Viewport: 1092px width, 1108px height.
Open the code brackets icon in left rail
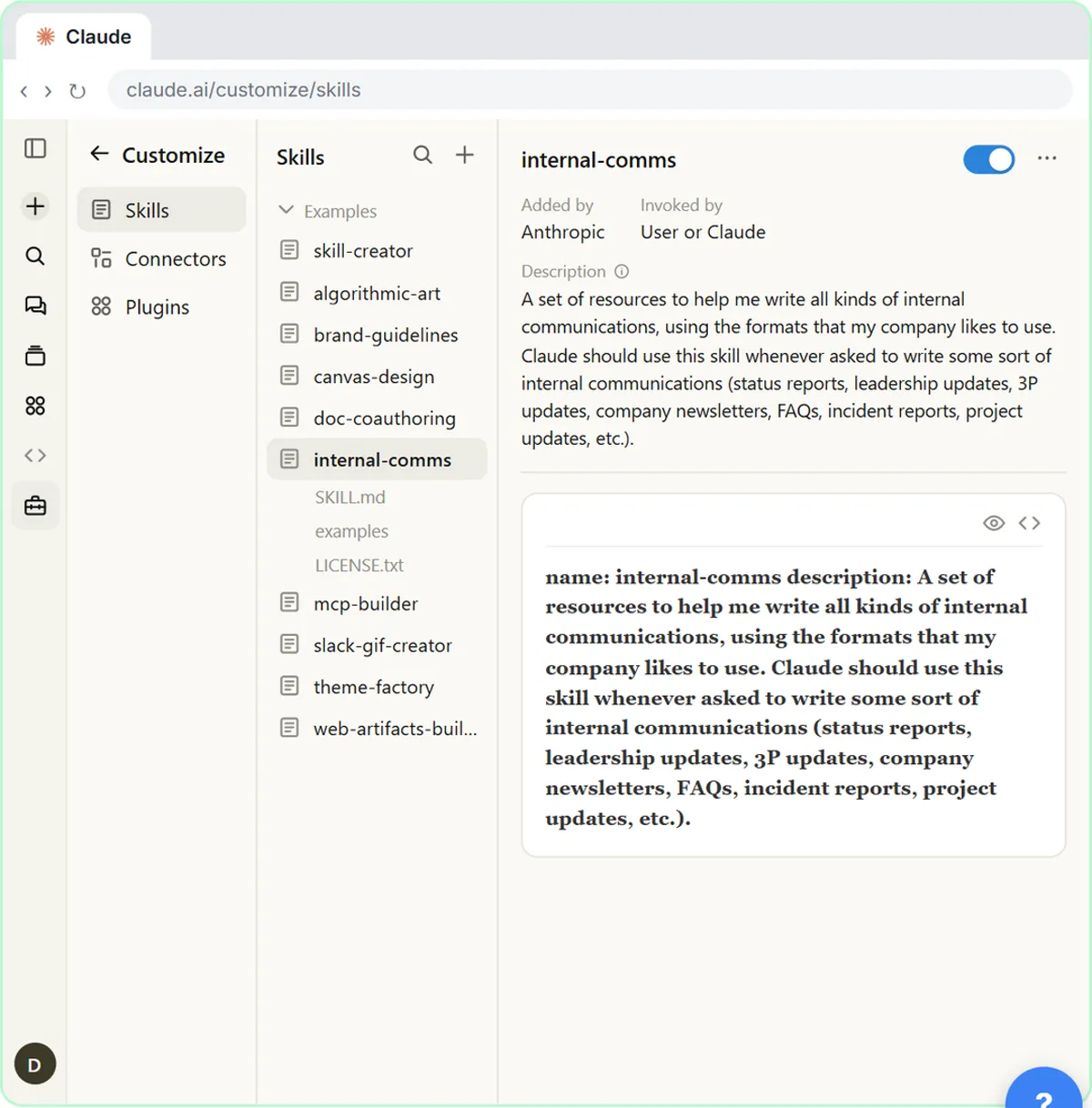[35, 455]
